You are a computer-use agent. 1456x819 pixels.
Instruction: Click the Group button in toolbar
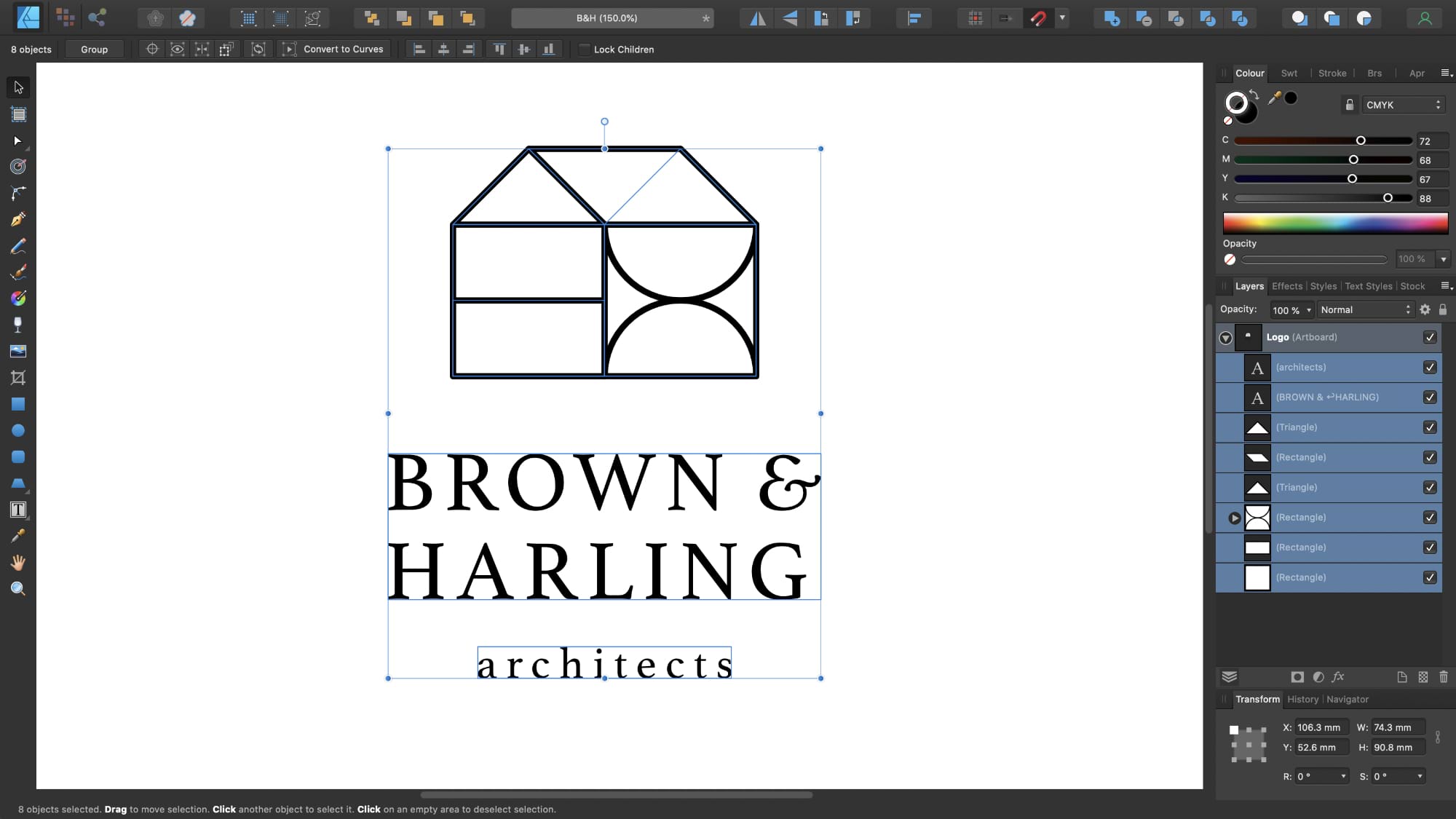click(94, 49)
